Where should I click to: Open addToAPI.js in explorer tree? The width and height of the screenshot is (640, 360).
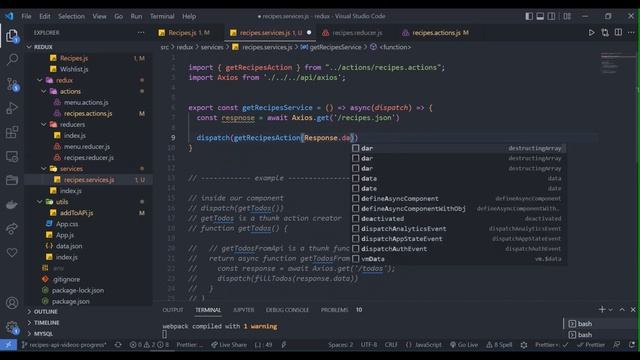[x=76, y=213]
